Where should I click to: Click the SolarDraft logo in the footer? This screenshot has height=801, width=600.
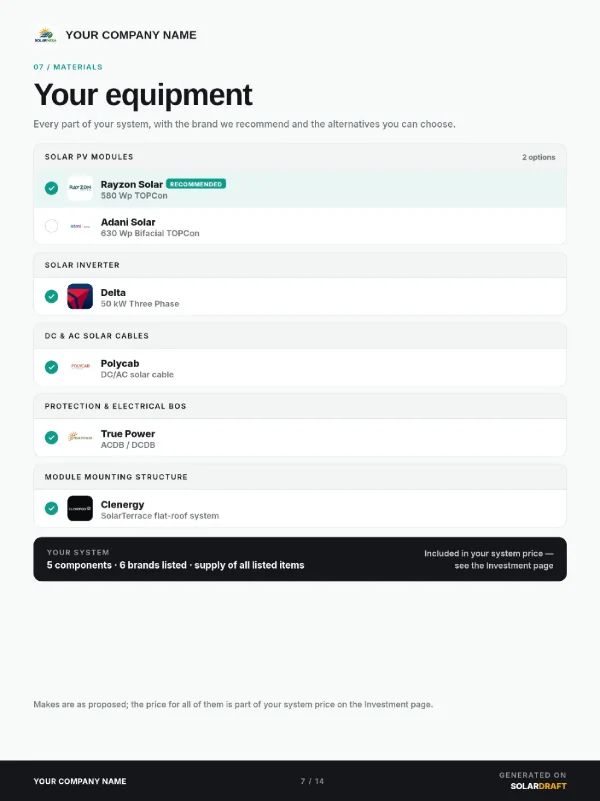click(538, 786)
